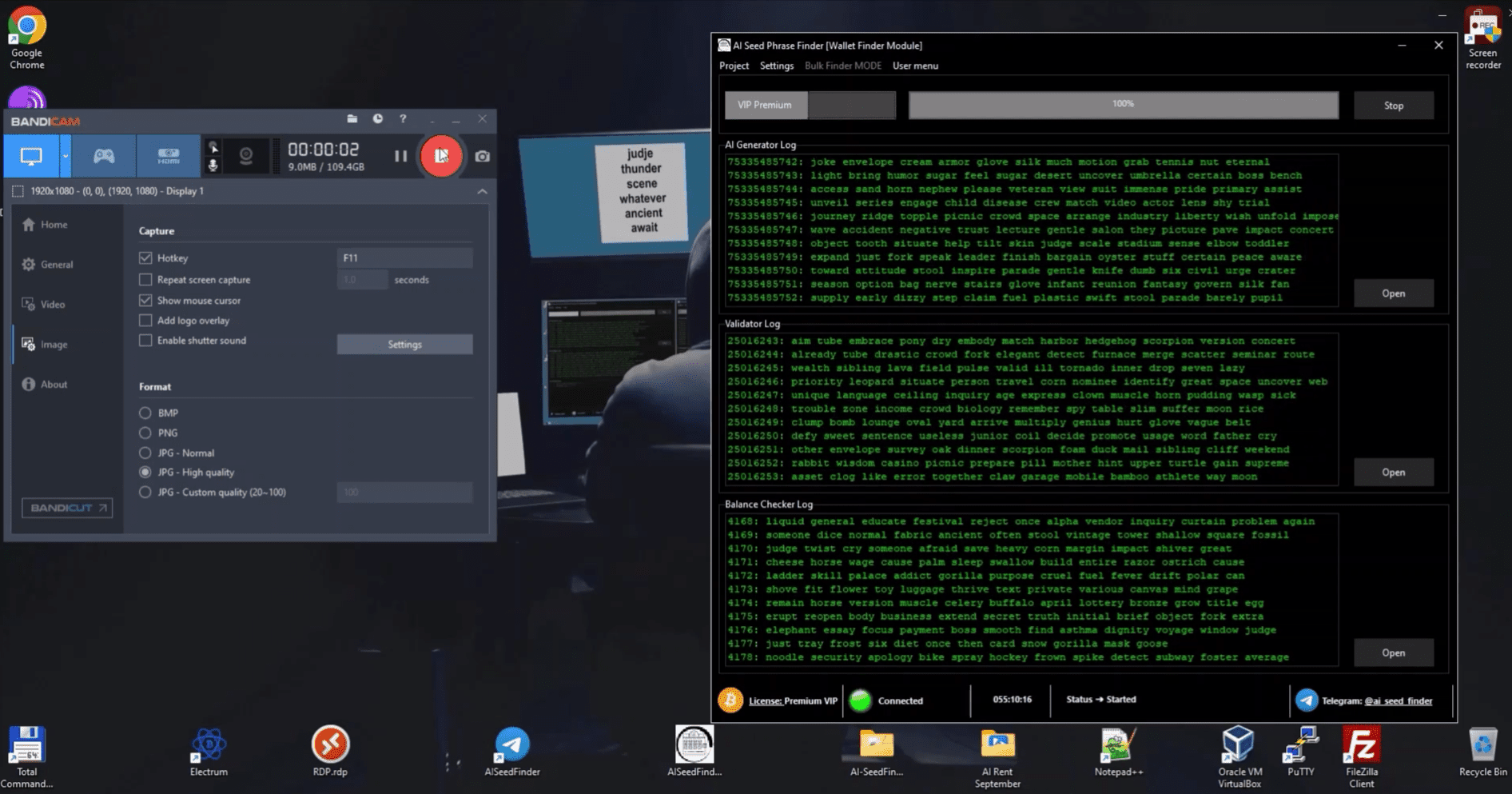
Task: Enable Add logo overlay checkbox
Action: [x=145, y=321]
